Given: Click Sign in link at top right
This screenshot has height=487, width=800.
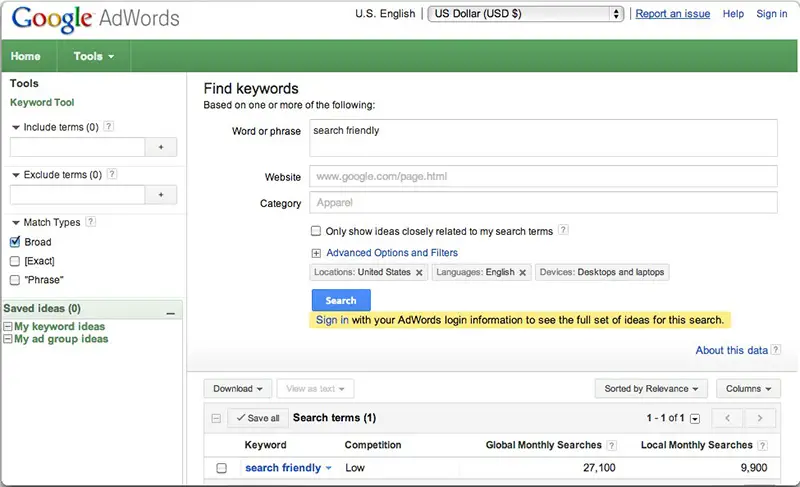Looking at the screenshot, I should (771, 14).
